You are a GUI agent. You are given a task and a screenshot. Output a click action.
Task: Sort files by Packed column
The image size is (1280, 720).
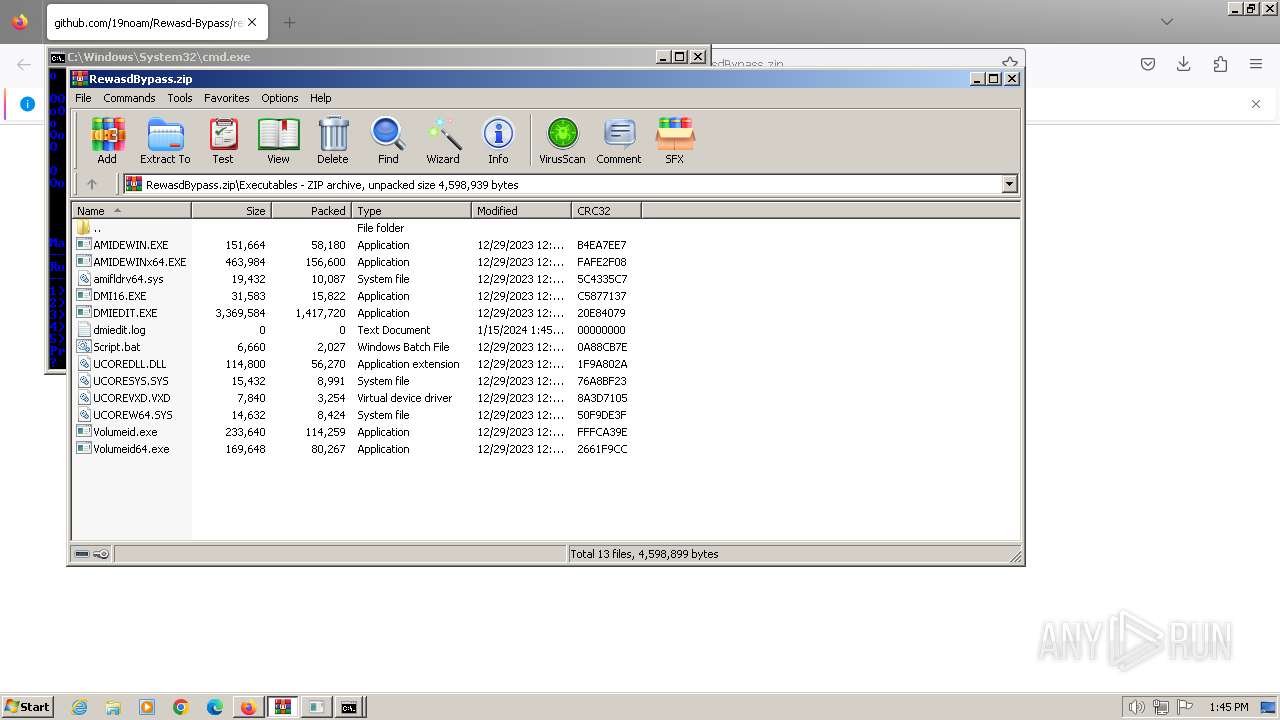click(311, 210)
